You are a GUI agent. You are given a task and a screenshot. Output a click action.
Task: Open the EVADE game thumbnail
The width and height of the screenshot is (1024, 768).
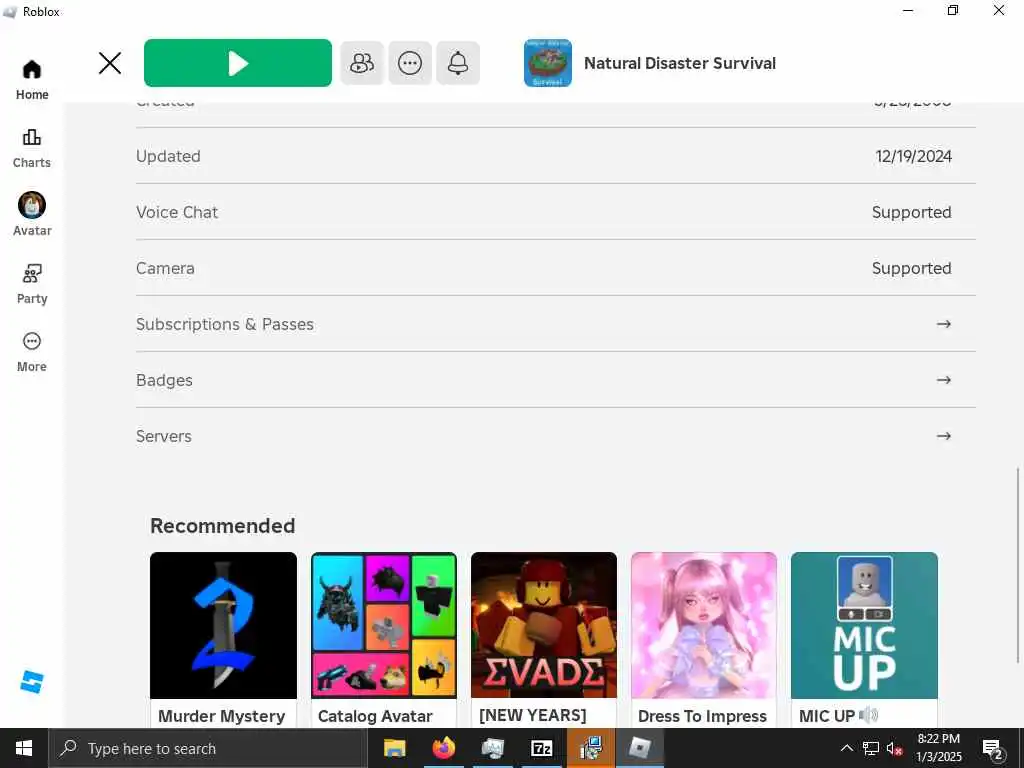tap(544, 626)
